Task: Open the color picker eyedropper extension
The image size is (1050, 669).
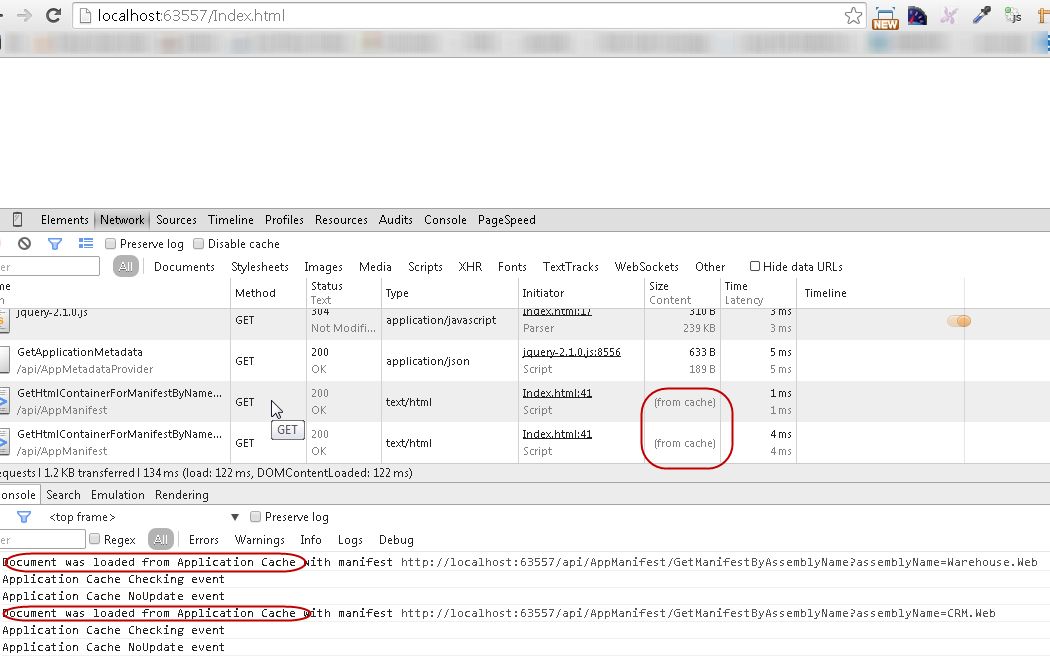Action: coord(981,15)
